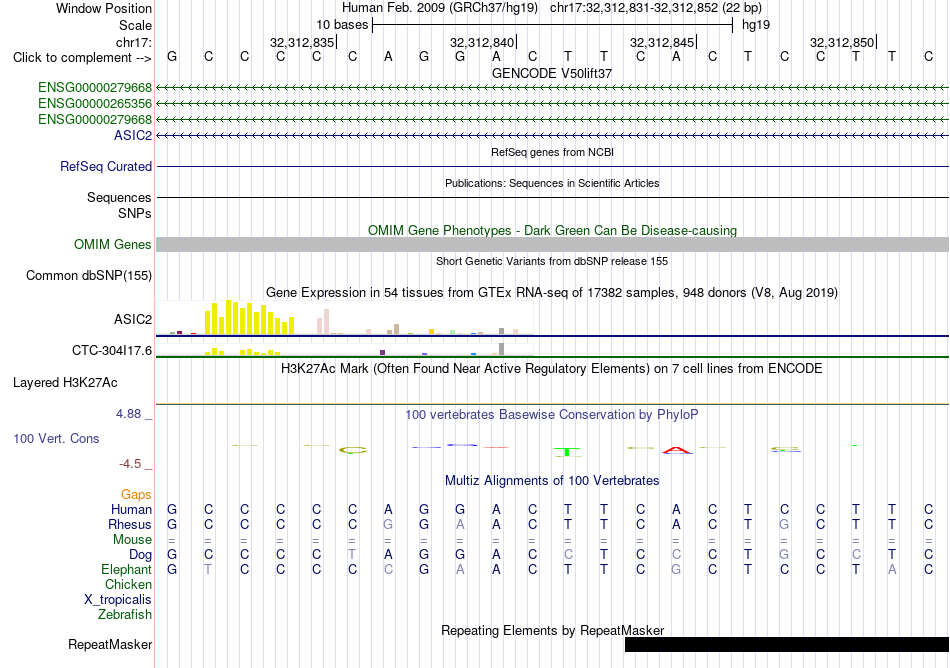Click the green 'T' in the PhyloP conservation logo
Viewport: 950px width, 668px height.
point(568,452)
